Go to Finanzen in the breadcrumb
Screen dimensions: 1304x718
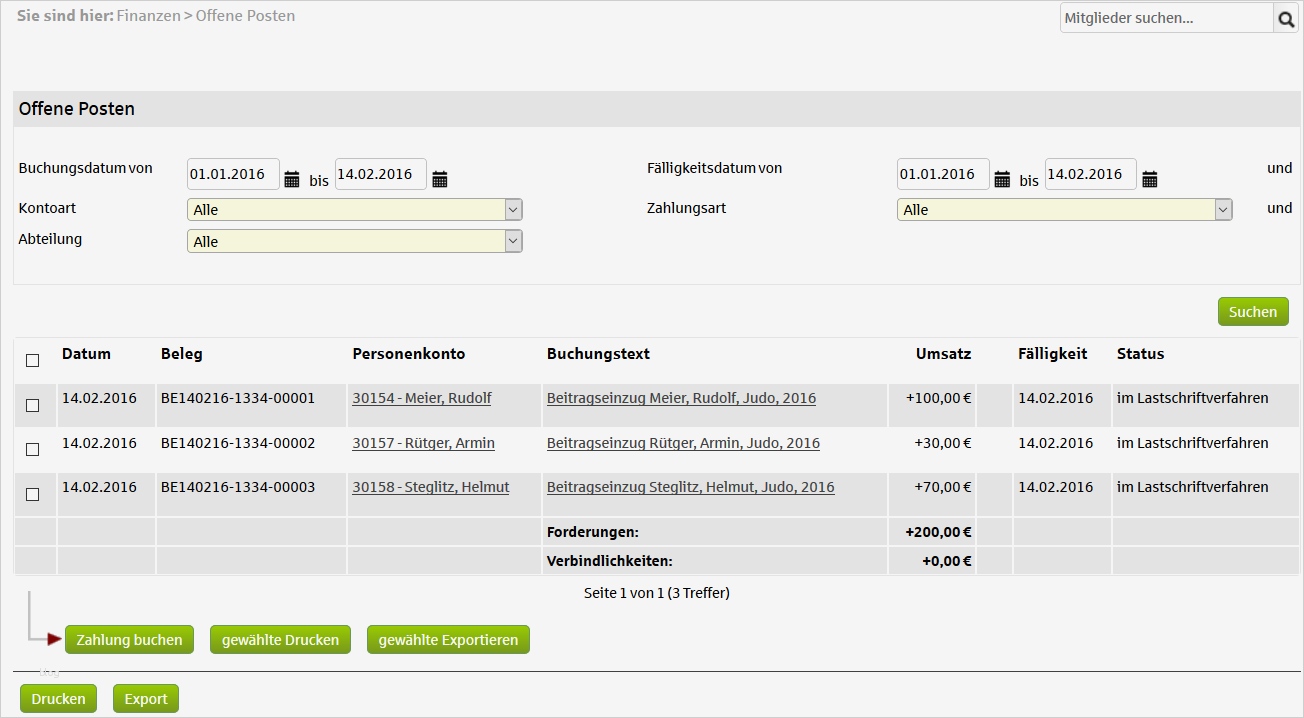click(148, 16)
